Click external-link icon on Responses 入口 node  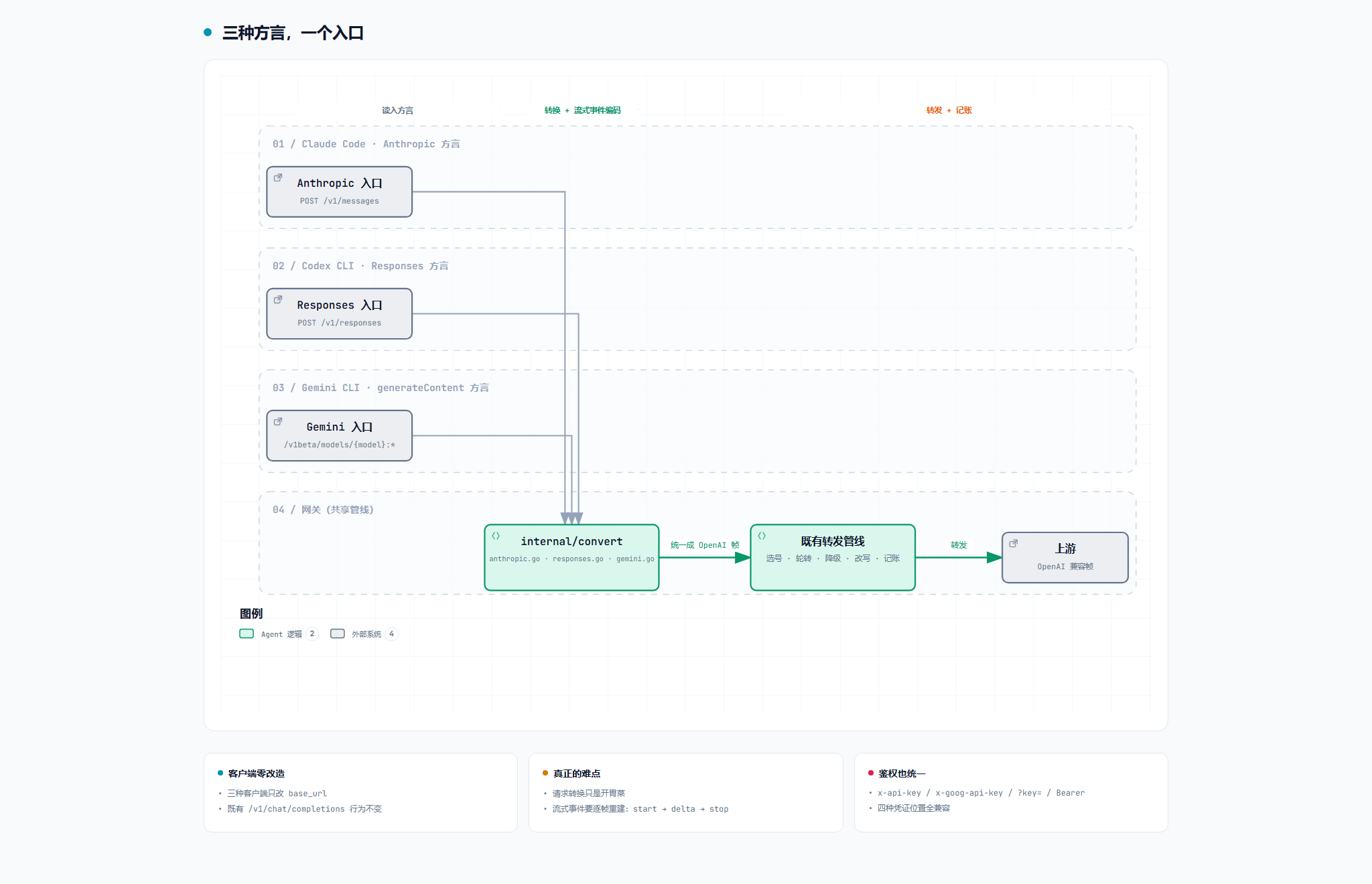click(278, 299)
